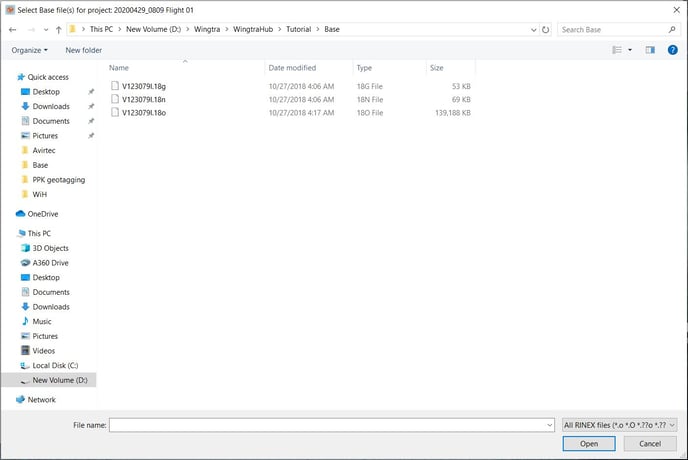The image size is (688, 460).
Task: Click the Open button
Action: coord(589,444)
